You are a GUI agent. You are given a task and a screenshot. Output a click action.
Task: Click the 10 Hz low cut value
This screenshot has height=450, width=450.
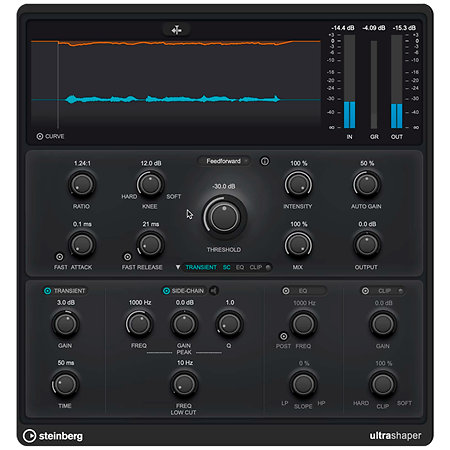pyautogui.click(x=185, y=363)
